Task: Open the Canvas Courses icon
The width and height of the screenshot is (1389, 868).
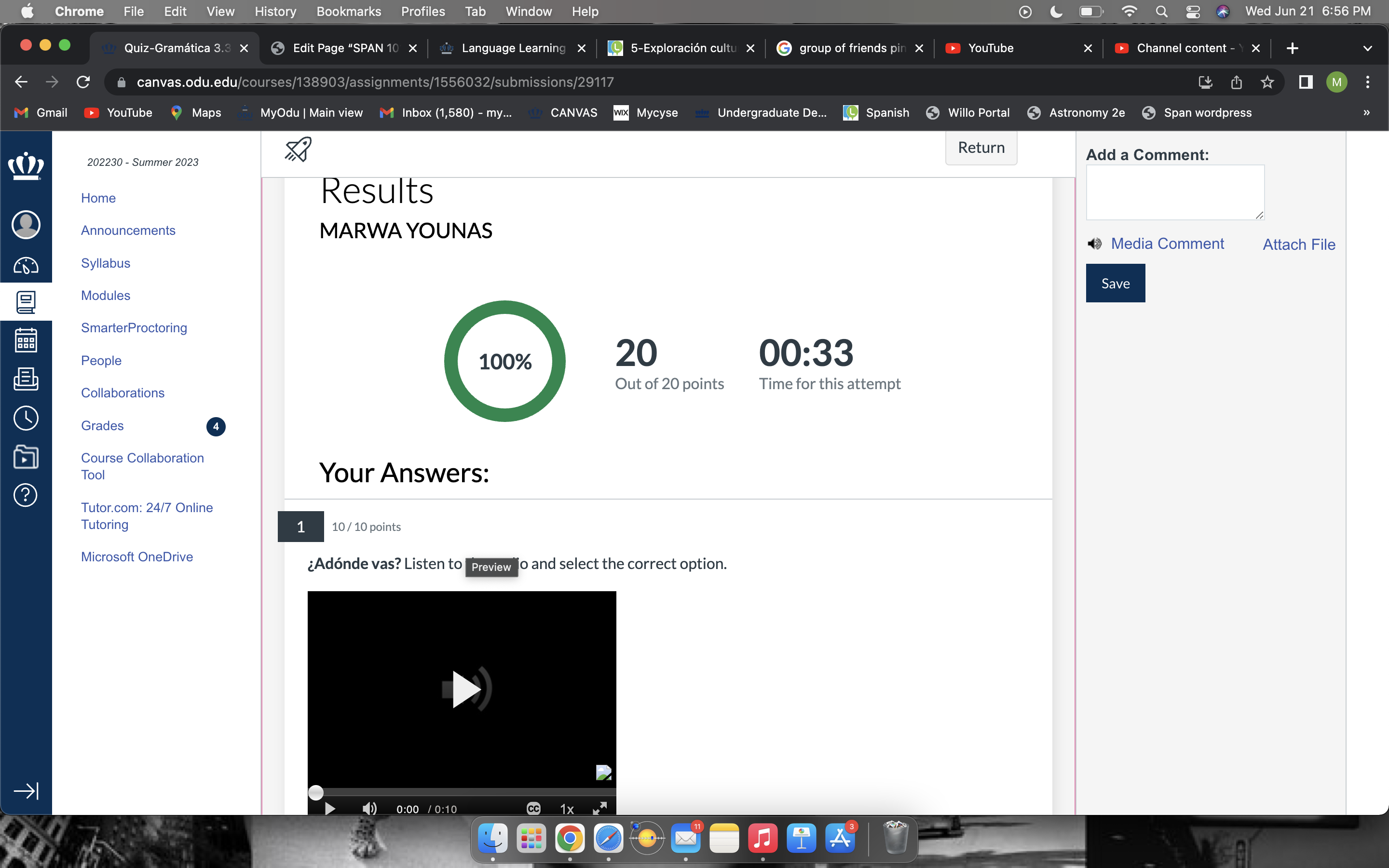Action: (26, 302)
